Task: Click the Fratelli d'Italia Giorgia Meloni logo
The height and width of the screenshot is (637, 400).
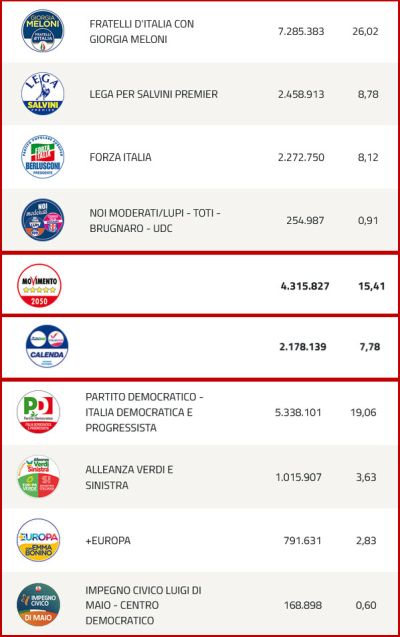Action: (x=43, y=31)
